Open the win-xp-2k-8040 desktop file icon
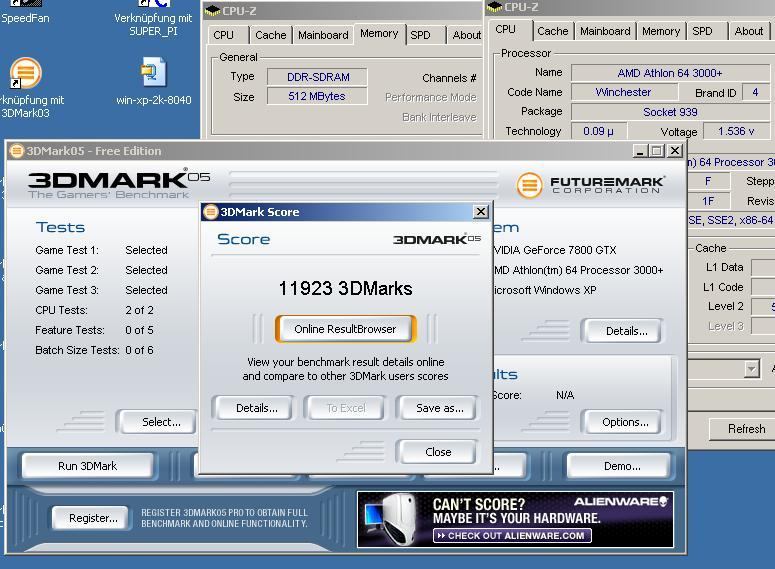The height and width of the screenshot is (569, 775). coord(153,72)
